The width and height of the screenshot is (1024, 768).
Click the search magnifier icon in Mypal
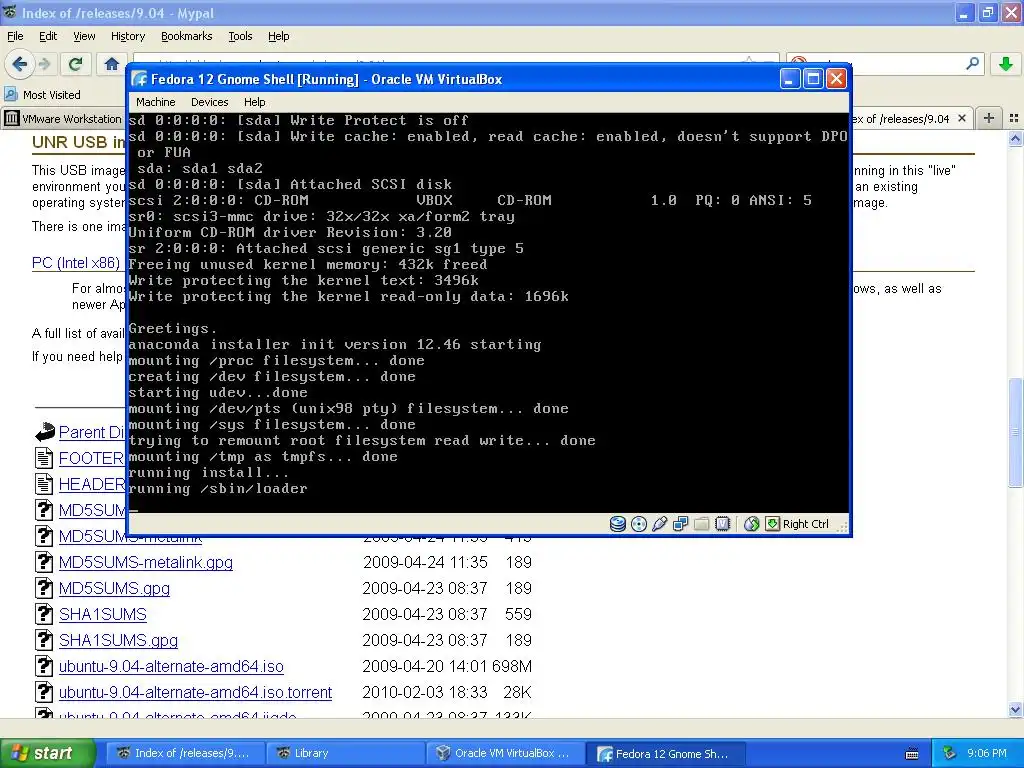(972, 64)
